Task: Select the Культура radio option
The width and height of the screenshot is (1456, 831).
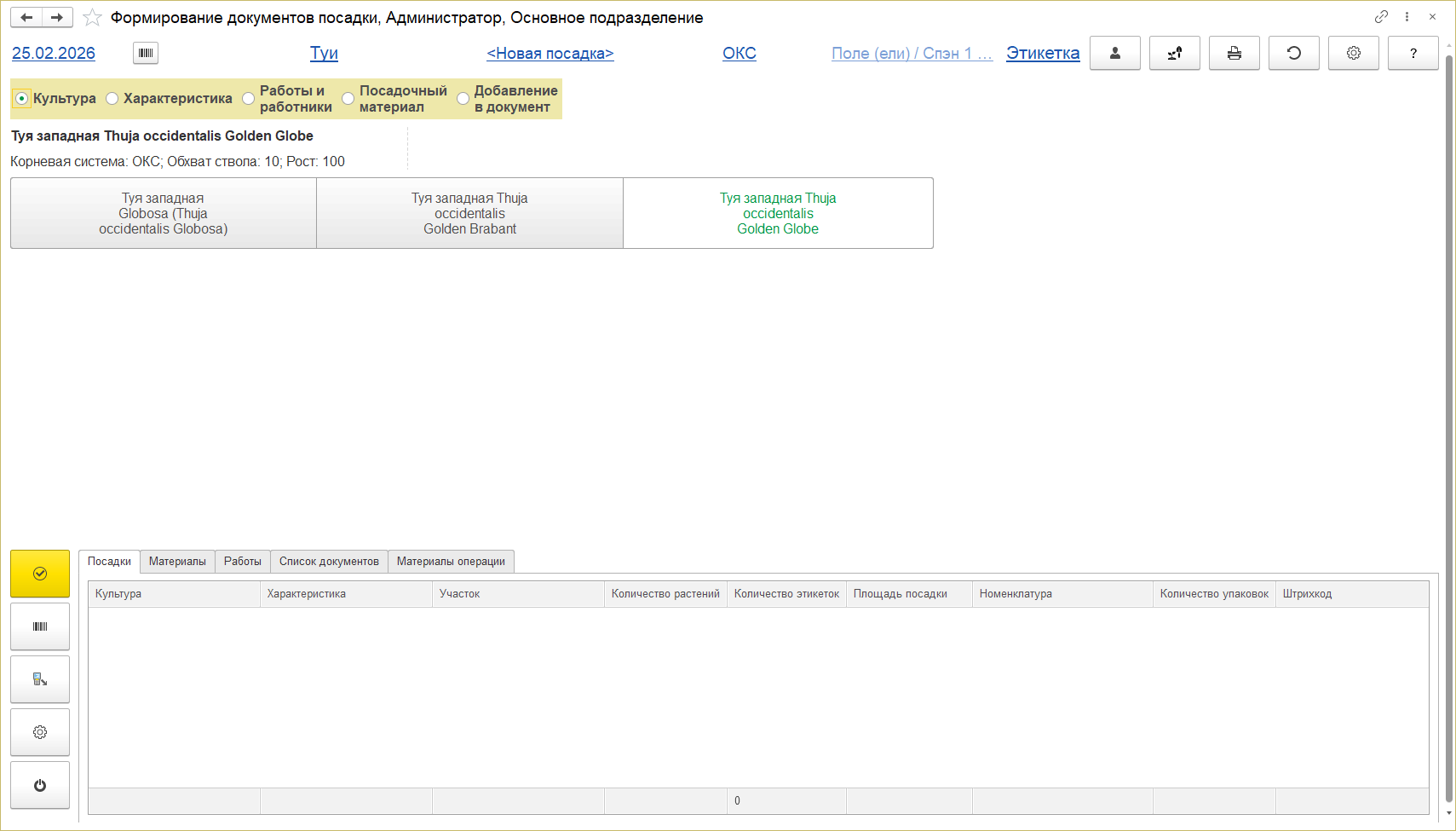Action: coord(55,99)
